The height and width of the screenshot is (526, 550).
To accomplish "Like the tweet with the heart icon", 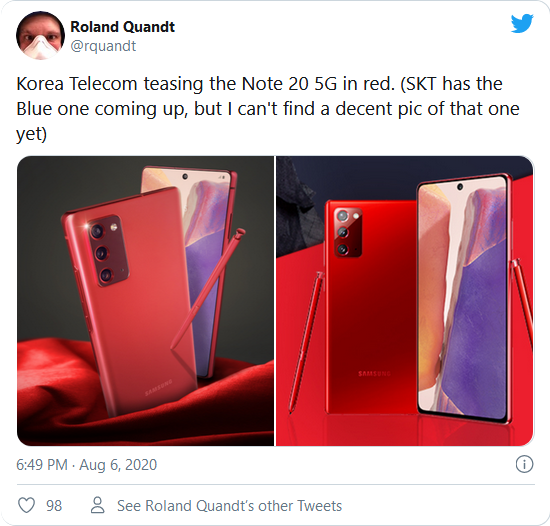I will tap(26, 506).
